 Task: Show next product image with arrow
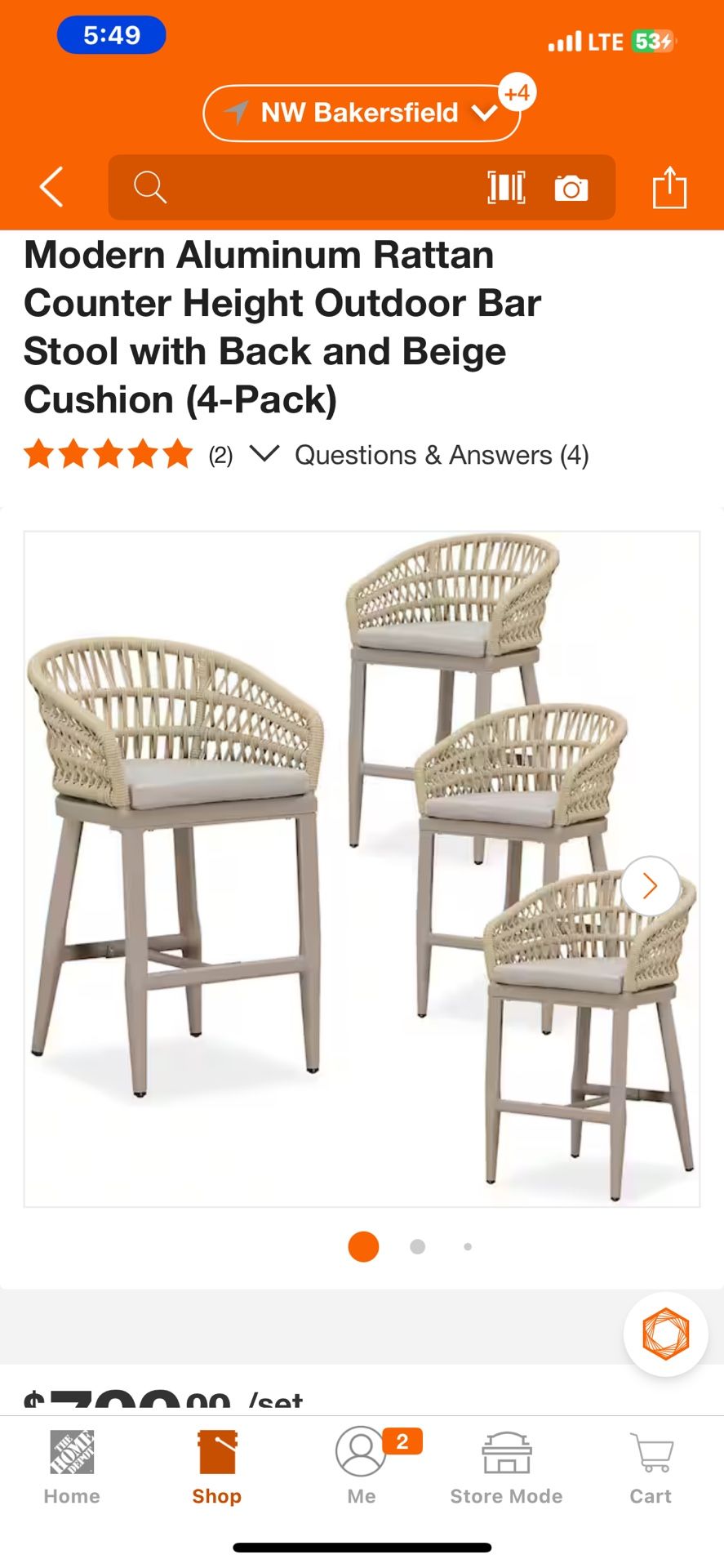click(x=650, y=885)
